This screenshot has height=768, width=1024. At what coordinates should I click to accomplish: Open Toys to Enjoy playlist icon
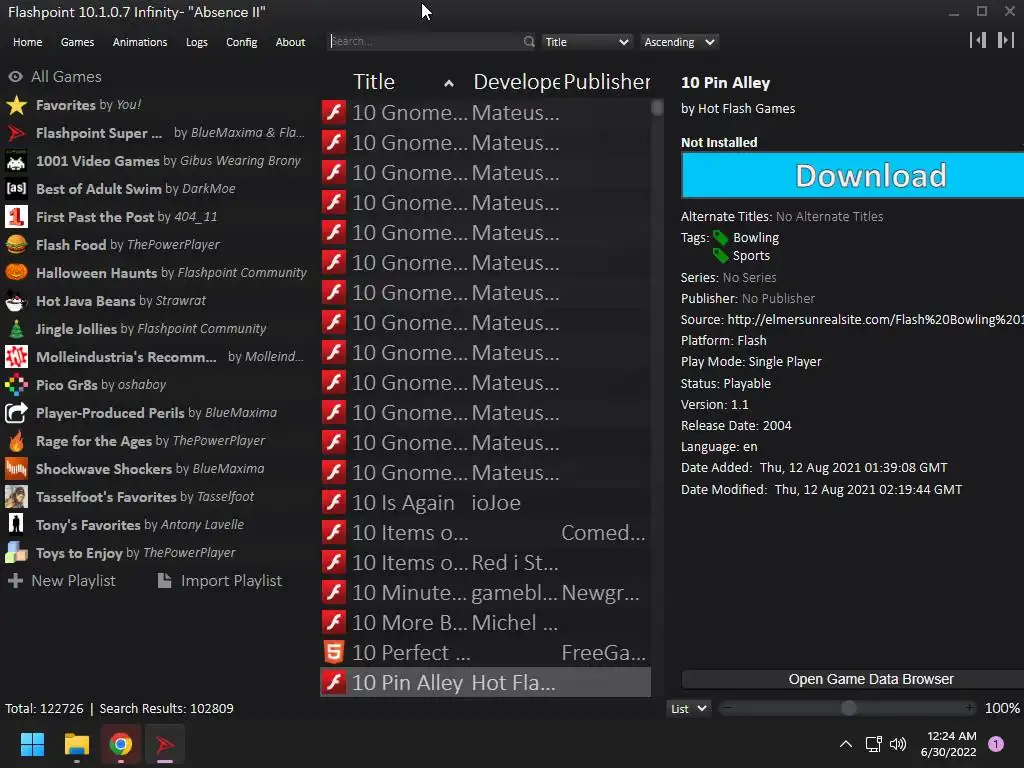[16, 553]
